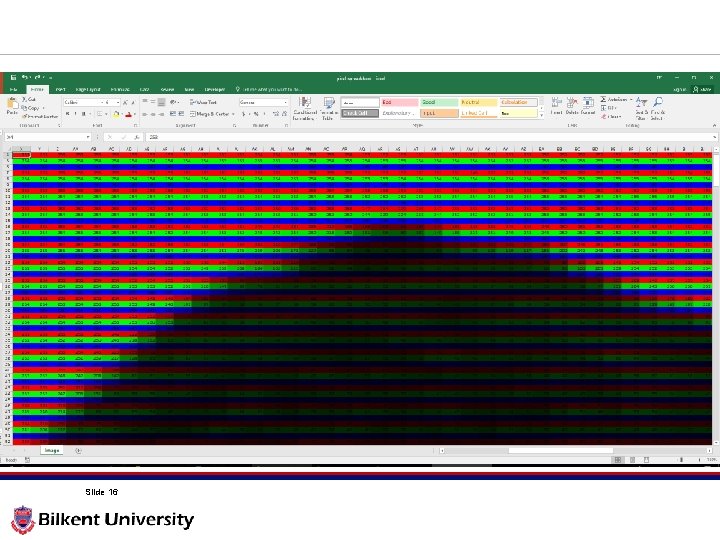Open the Merge & Center dropdown arrow
Screen dimensions: 720x540
pos(233,114)
